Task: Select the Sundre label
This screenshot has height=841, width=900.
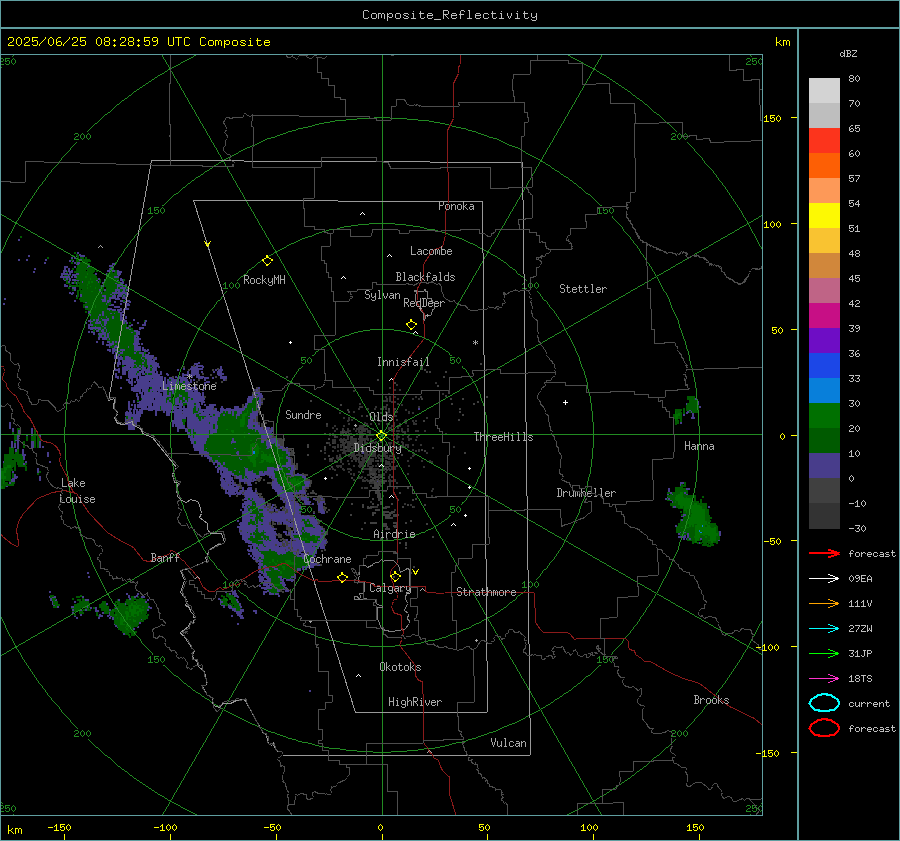Action: tap(303, 415)
